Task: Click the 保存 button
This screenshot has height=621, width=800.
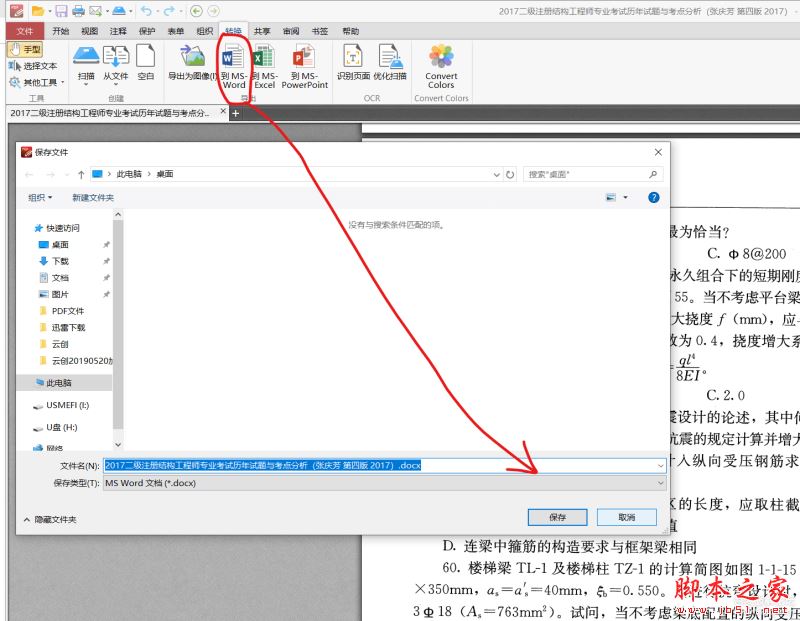Action: (557, 517)
